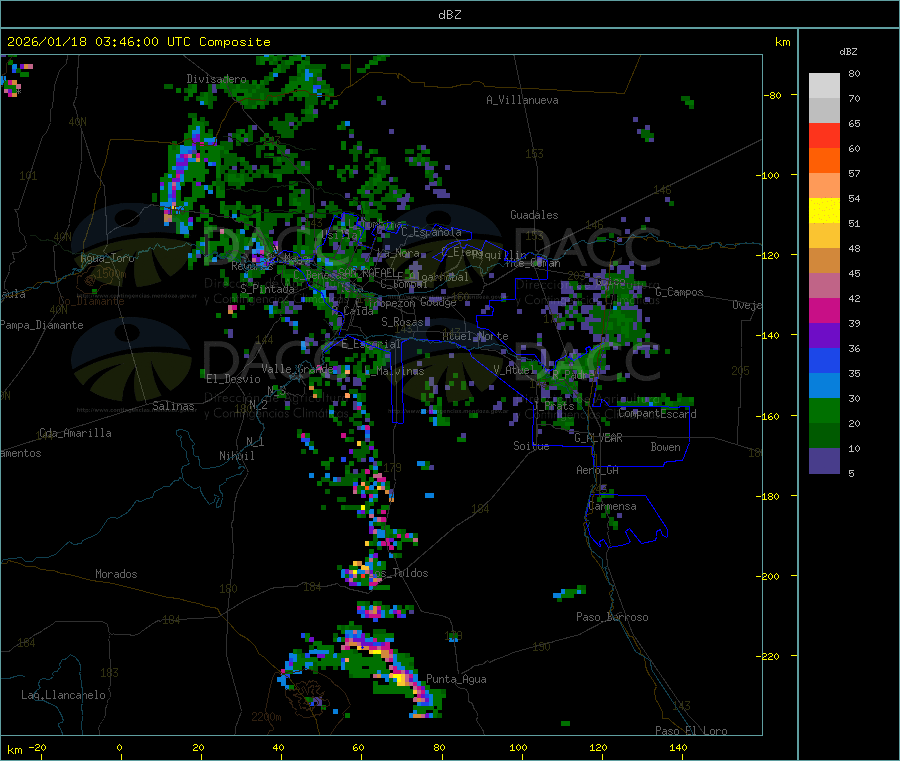This screenshot has width=900, height=761.
Task: Select the red 60-65 dBZ legend swatch
Action: click(x=824, y=135)
